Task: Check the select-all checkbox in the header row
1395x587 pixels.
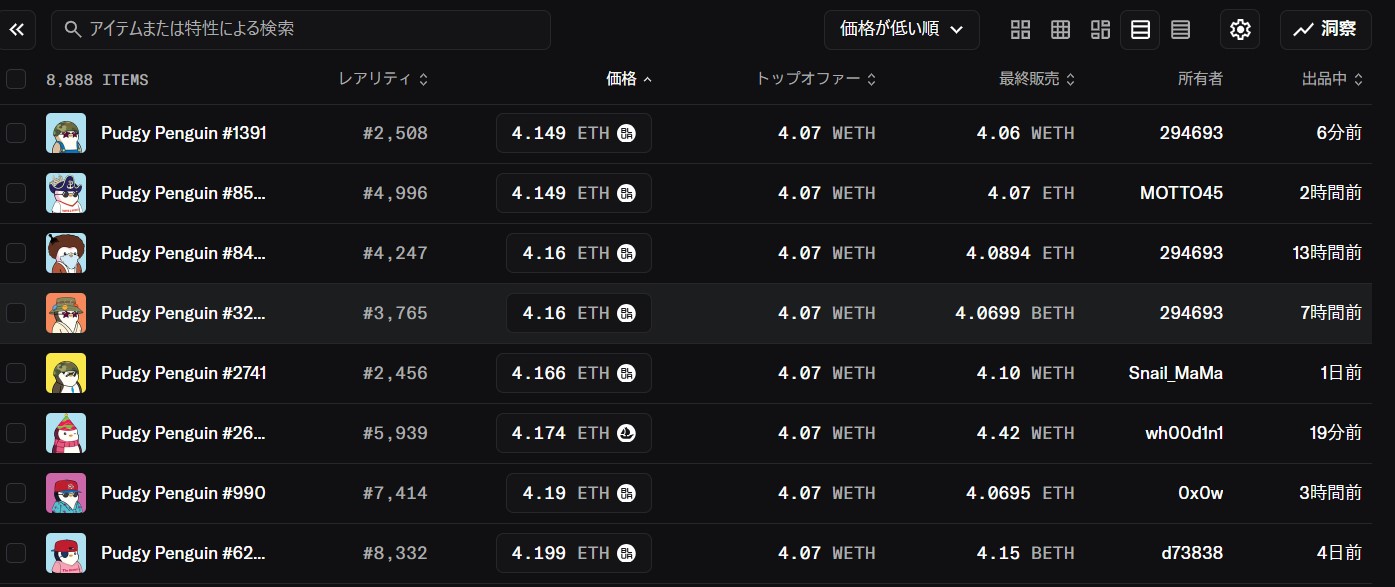Action: [x=16, y=78]
